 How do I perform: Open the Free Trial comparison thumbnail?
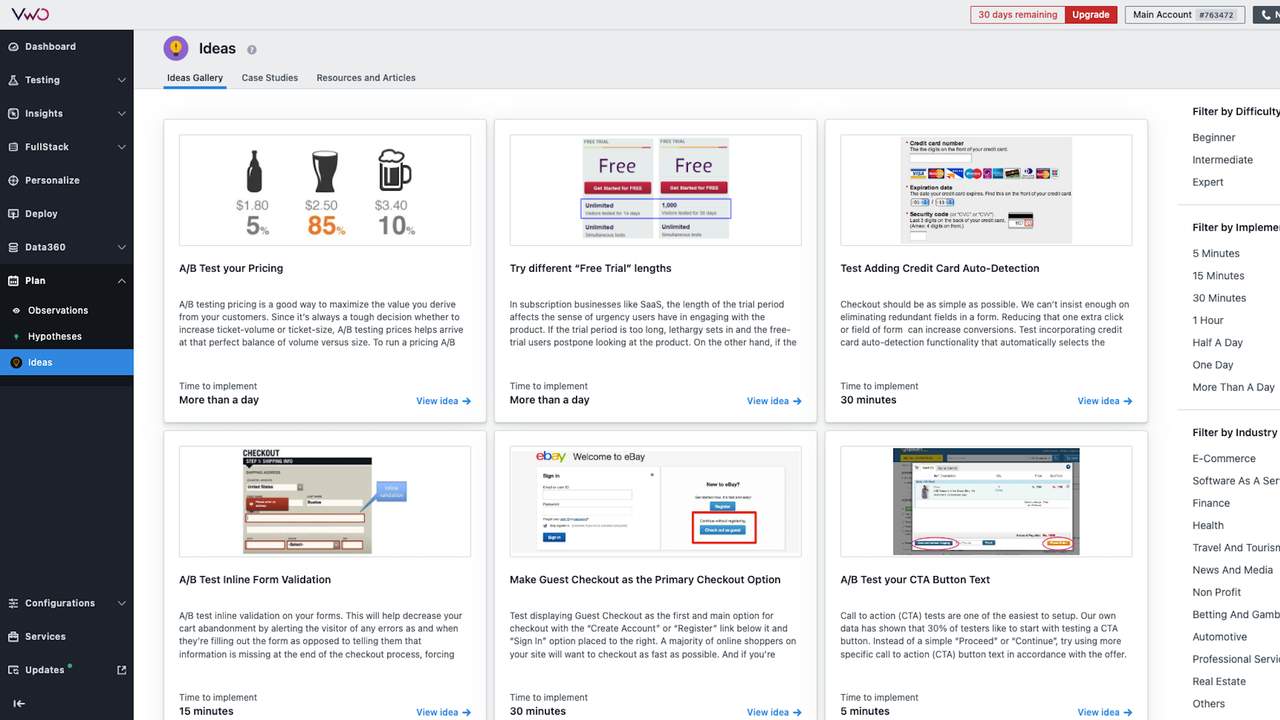coord(655,190)
